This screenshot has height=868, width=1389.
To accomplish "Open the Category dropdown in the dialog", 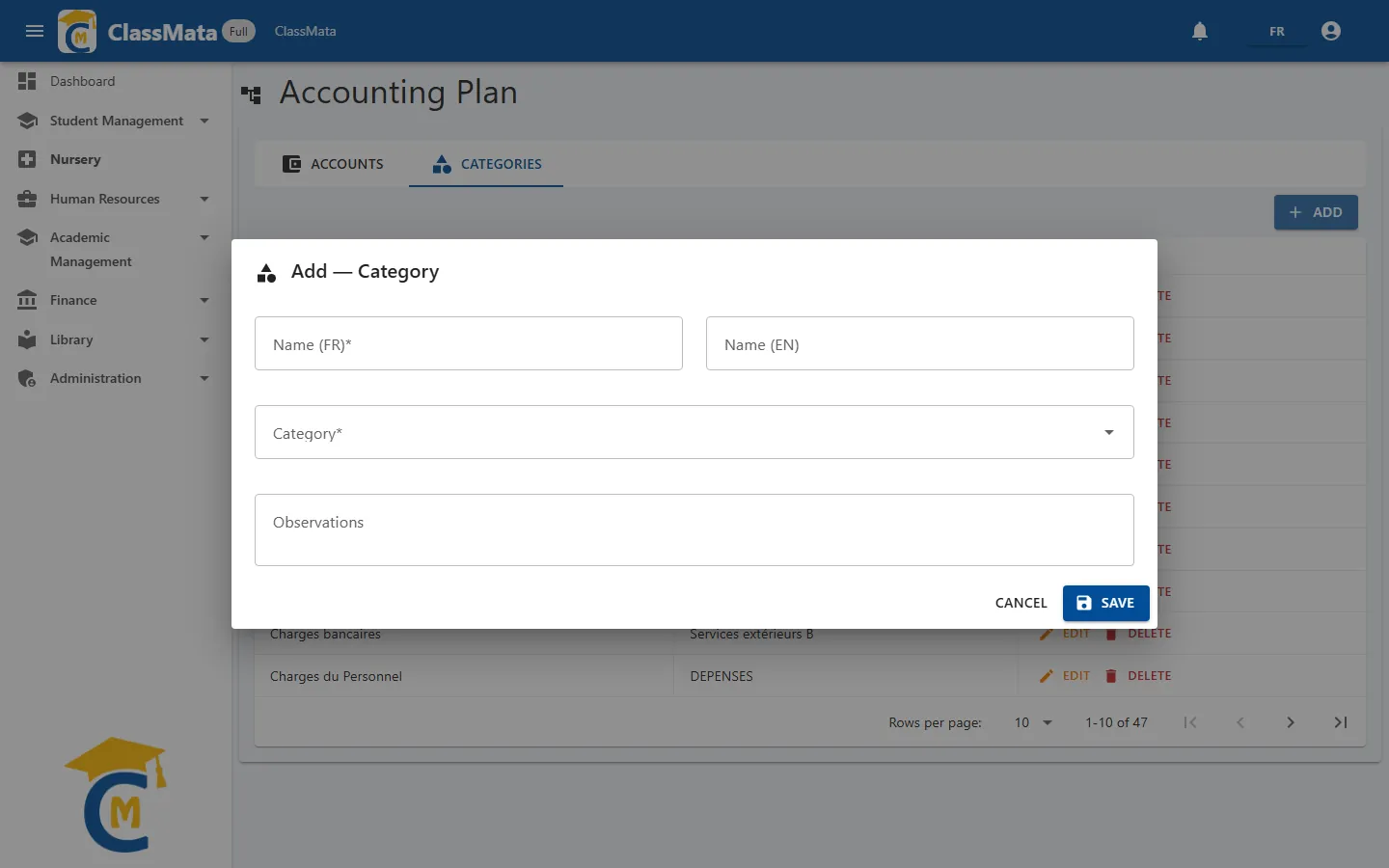I will point(694,432).
